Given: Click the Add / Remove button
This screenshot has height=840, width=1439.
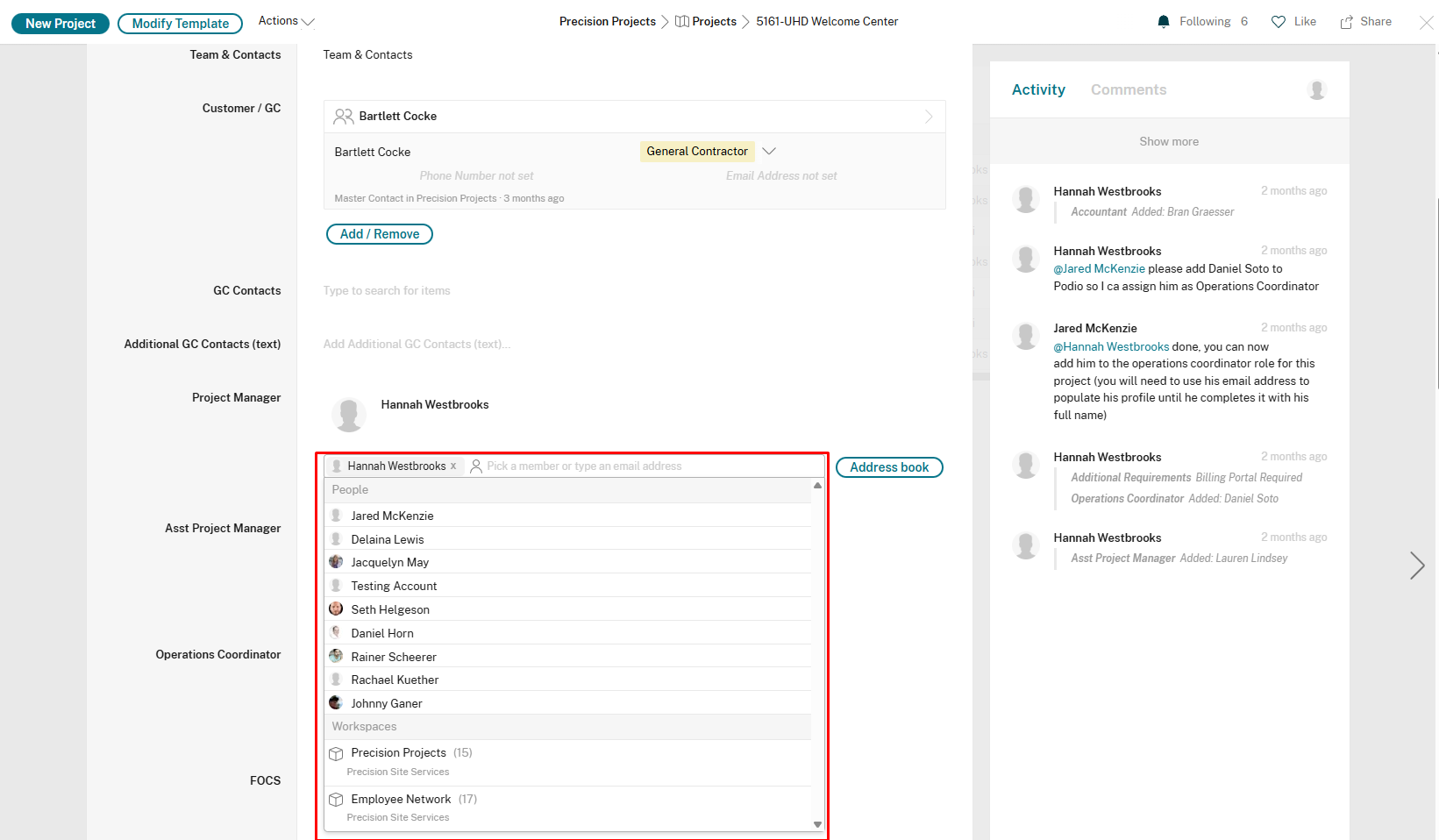Looking at the screenshot, I should coord(379,234).
